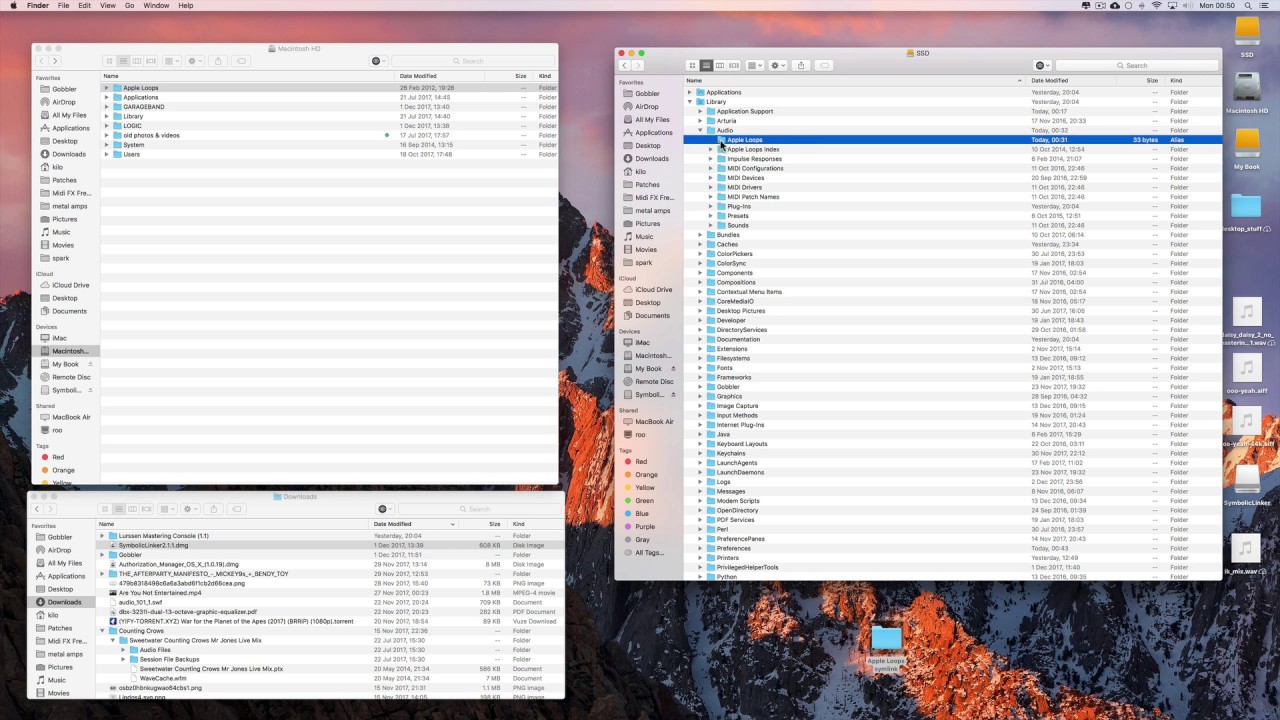The width and height of the screenshot is (1280, 720).
Task: Select MacBook Air under Shared in SSD sidebar
Action: pos(654,422)
